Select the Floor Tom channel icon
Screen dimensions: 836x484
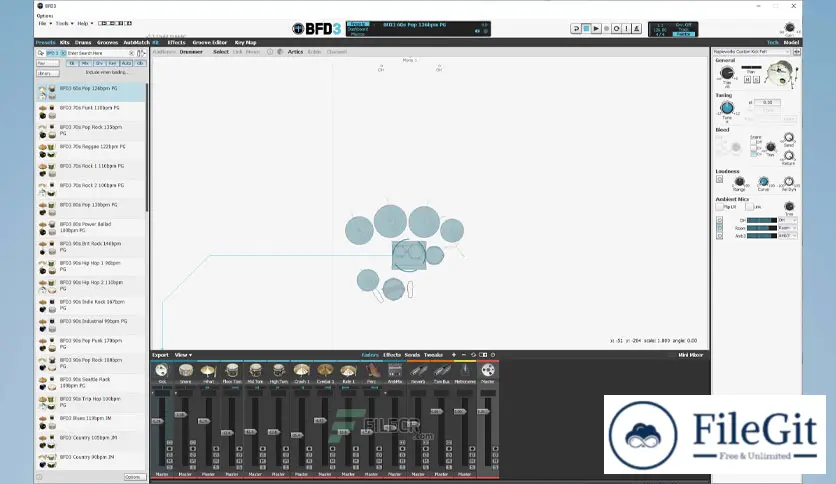click(x=232, y=370)
